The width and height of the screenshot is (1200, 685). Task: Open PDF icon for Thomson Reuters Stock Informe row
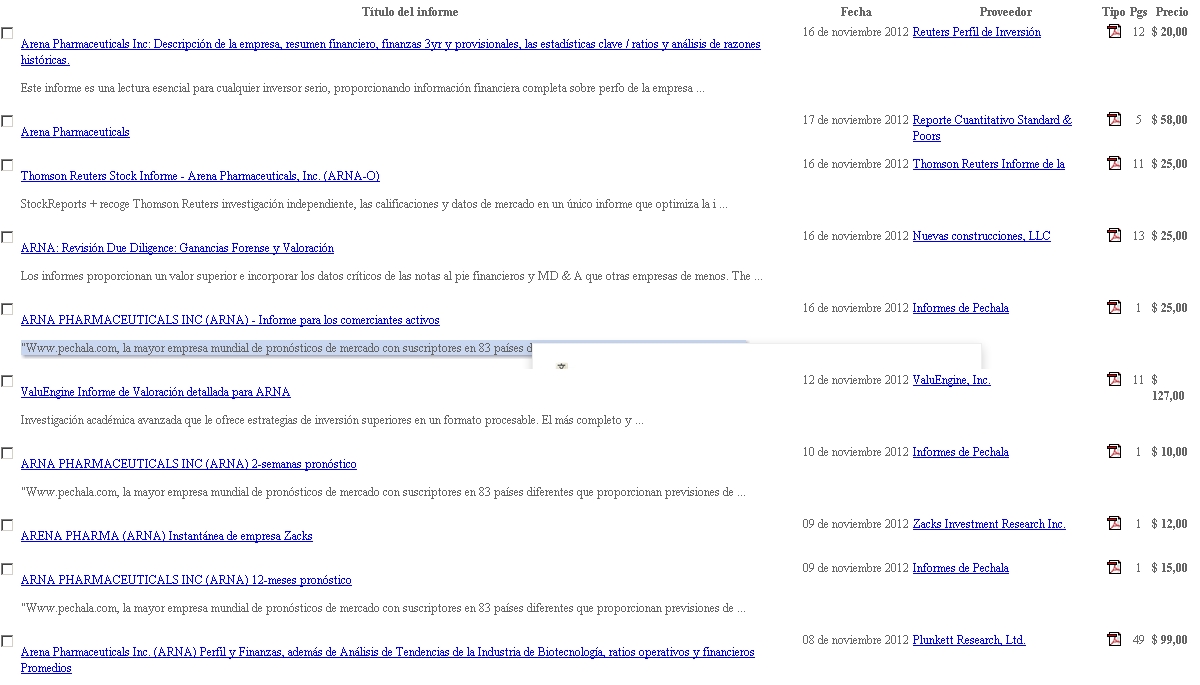point(1114,163)
